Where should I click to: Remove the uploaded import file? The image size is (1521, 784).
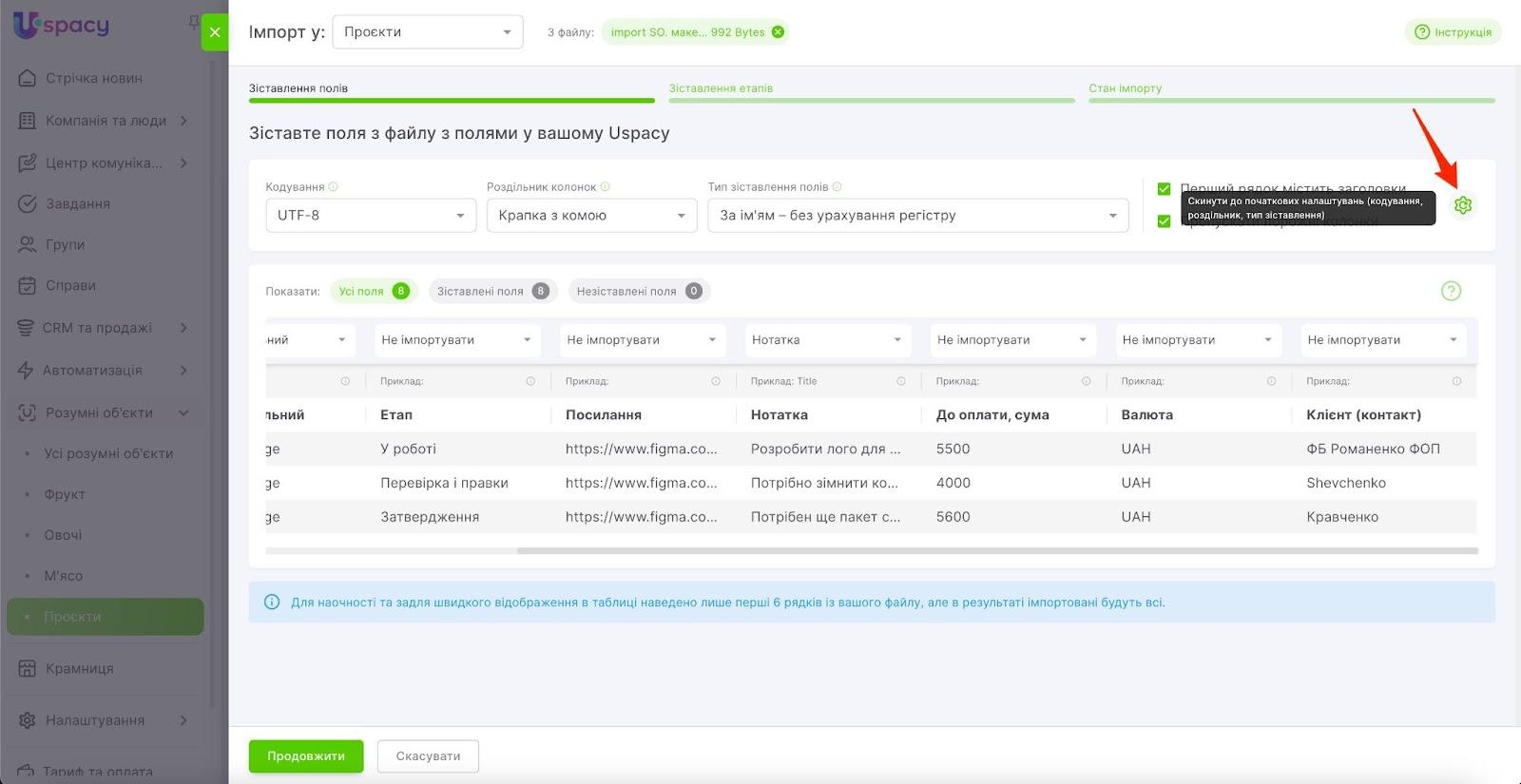pos(778,32)
